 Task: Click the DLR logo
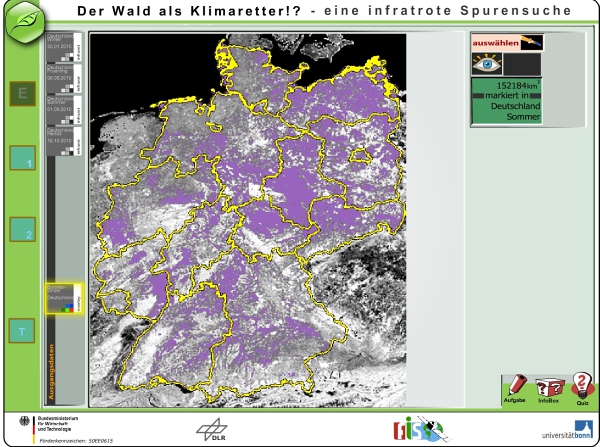[x=212, y=429]
